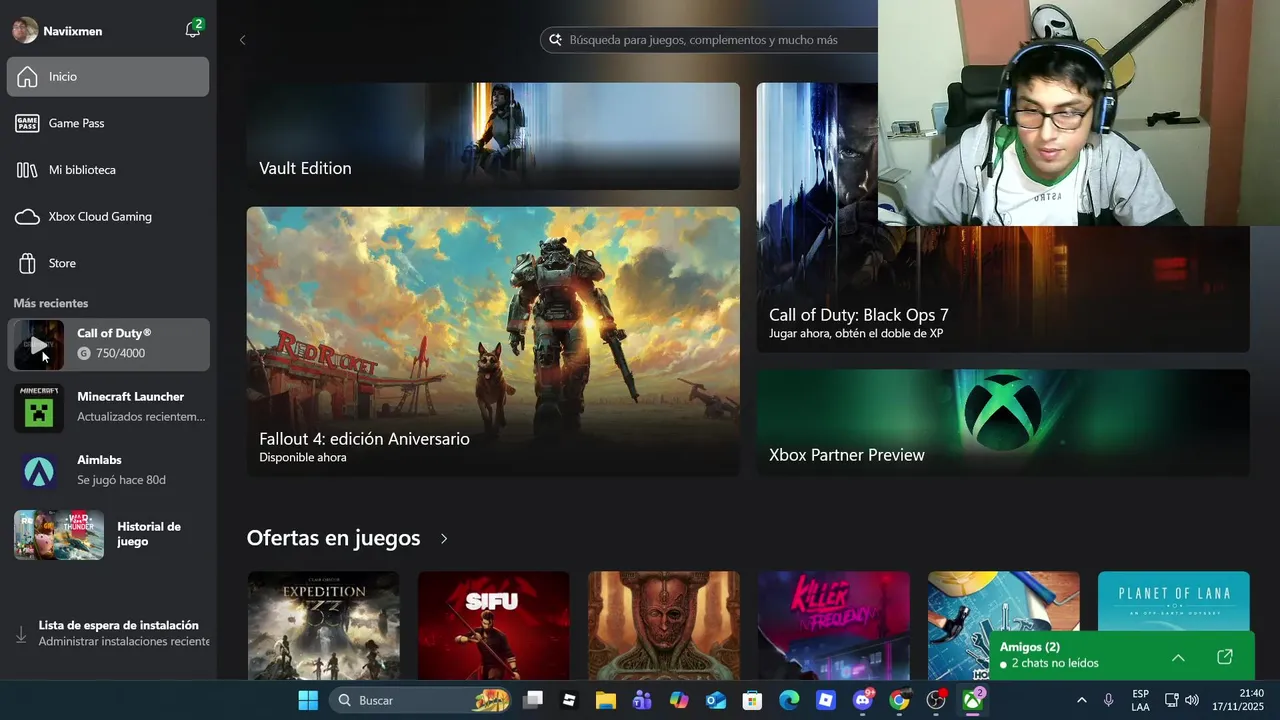Image resolution: width=1280 pixels, height=720 pixels.
Task: Open Fallout 4: edición Aniversario banner
Action: pyautogui.click(x=493, y=341)
